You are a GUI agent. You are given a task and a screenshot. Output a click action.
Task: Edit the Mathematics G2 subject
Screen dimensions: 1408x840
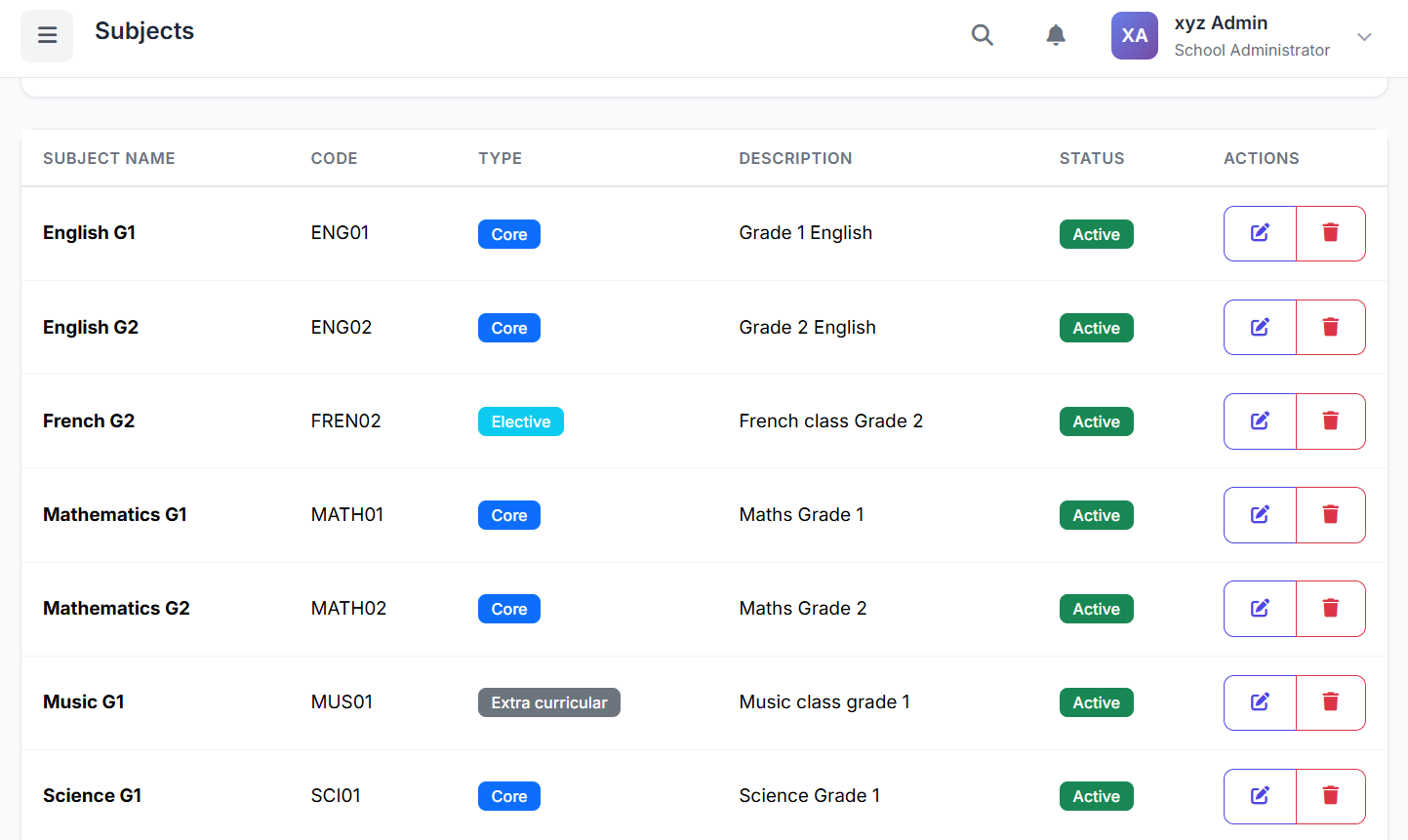(1260, 609)
